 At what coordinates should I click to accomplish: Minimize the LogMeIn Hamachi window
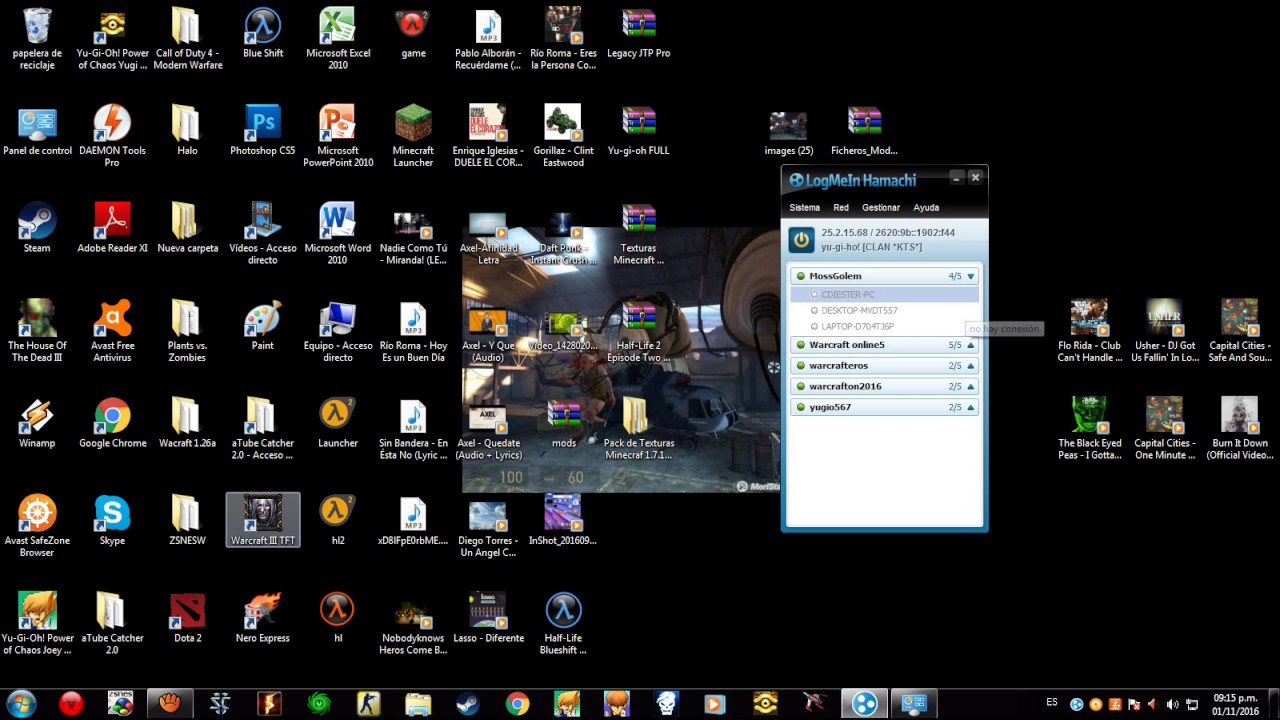[957, 178]
